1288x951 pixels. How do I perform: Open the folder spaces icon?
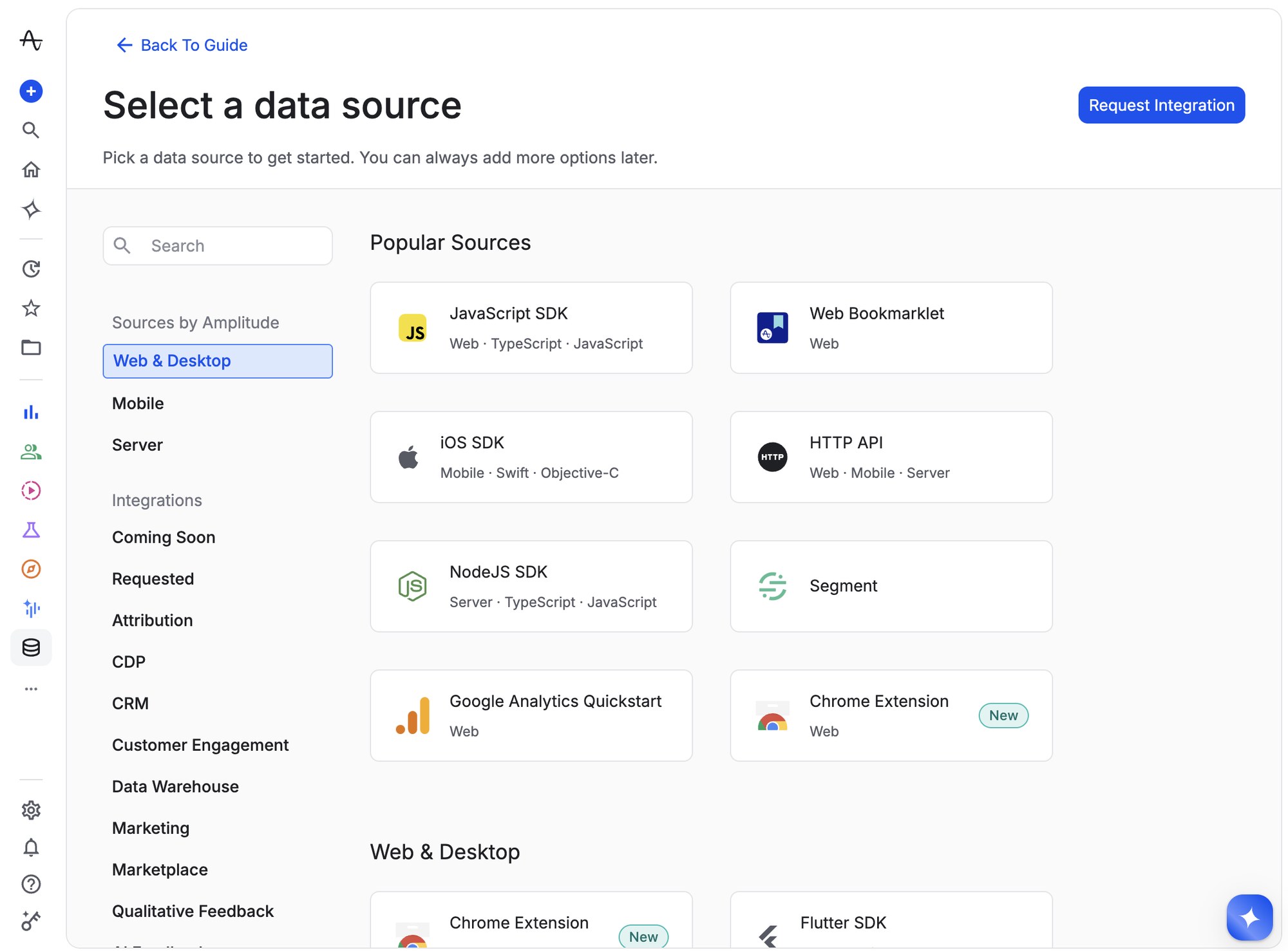click(31, 348)
